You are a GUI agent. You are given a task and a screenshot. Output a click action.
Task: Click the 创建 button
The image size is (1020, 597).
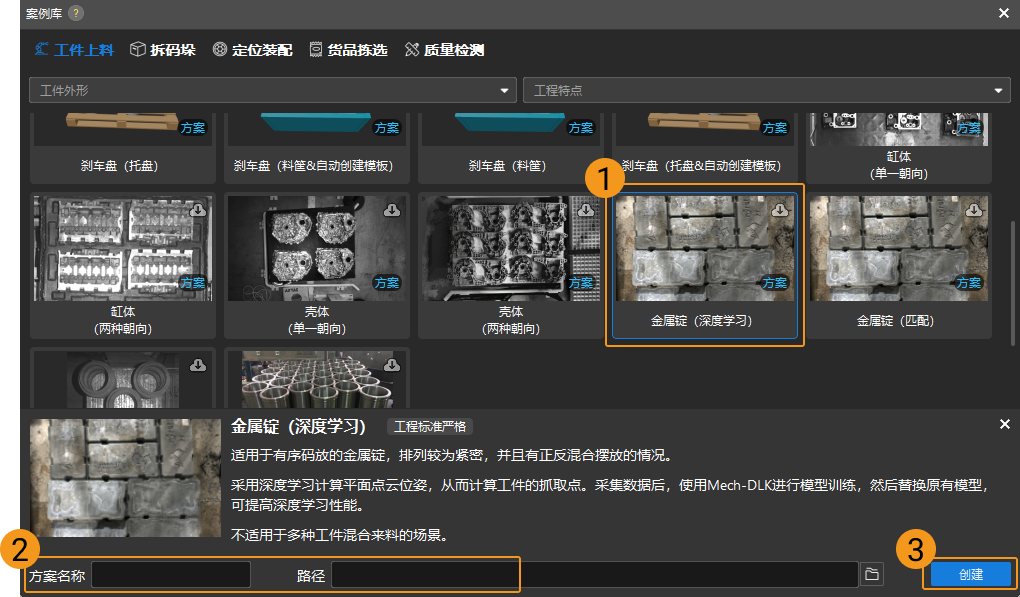point(971,575)
